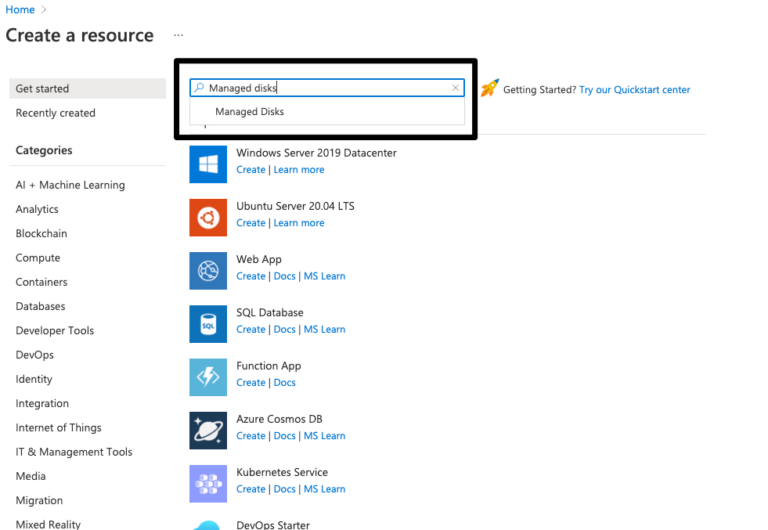
Task: Follow the Try our Quickstart center link
Action: tap(635, 90)
